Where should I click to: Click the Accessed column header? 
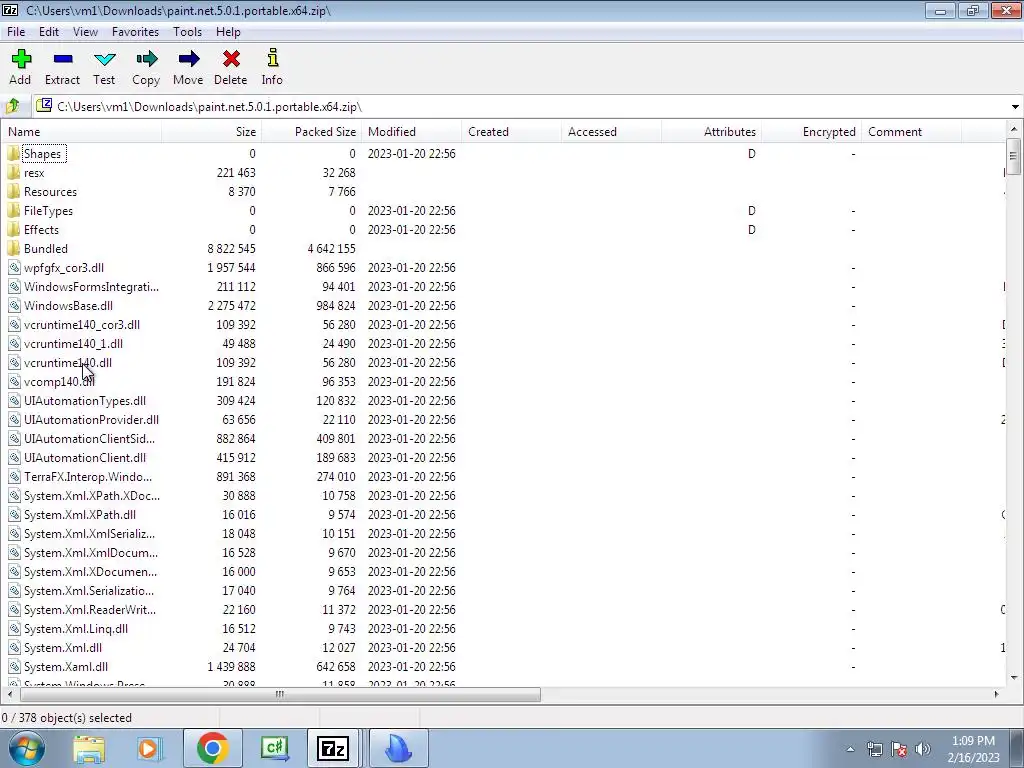coord(611,131)
